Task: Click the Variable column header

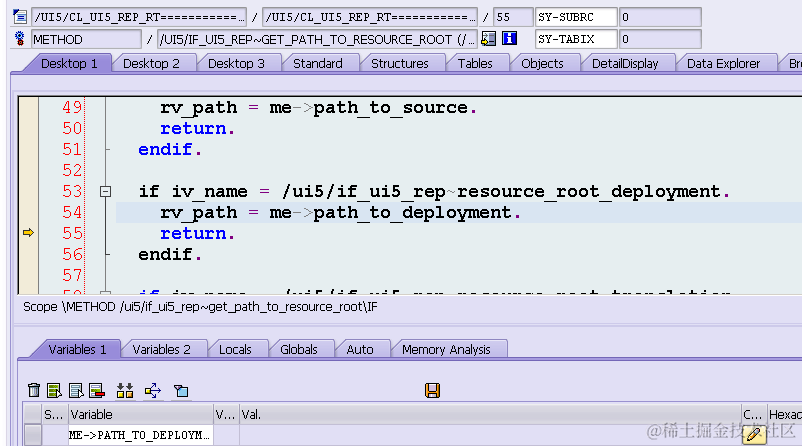Action: click(x=140, y=414)
